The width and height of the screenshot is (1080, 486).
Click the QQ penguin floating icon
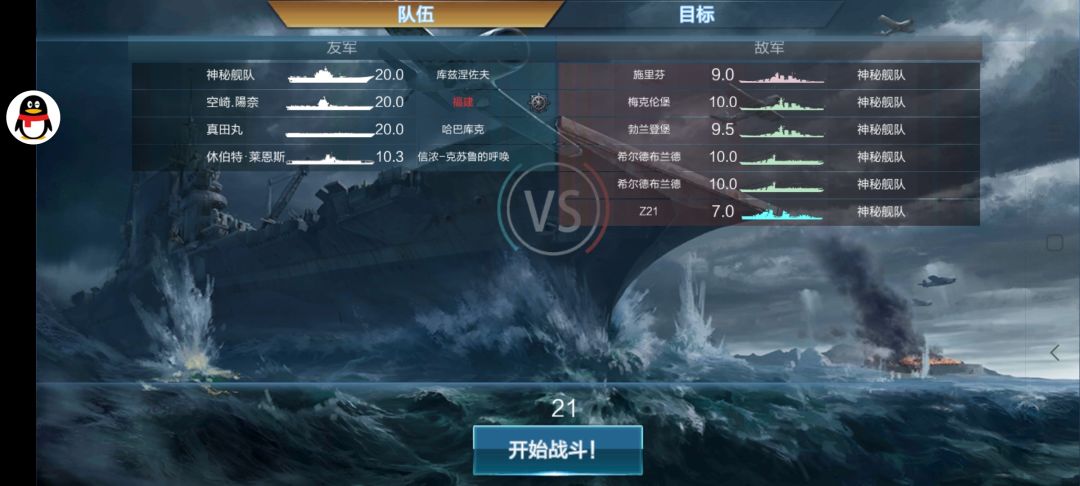tap(33, 117)
